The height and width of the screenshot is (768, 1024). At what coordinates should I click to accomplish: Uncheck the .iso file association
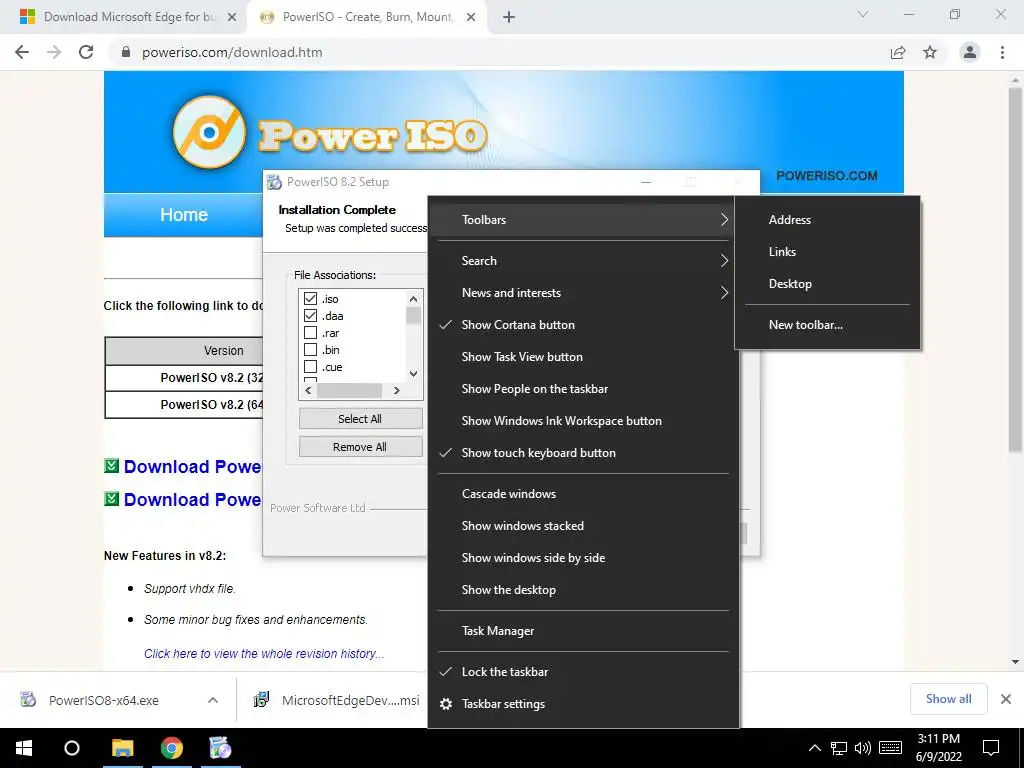coord(311,298)
